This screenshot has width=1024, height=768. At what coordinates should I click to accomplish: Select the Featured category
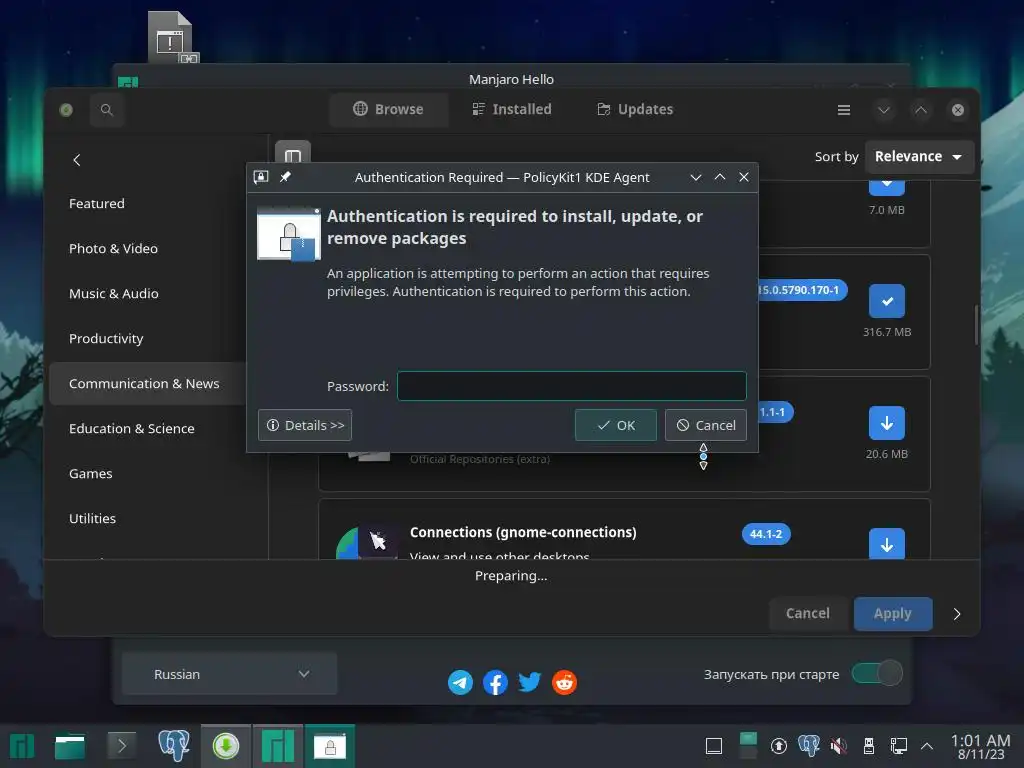coord(97,204)
